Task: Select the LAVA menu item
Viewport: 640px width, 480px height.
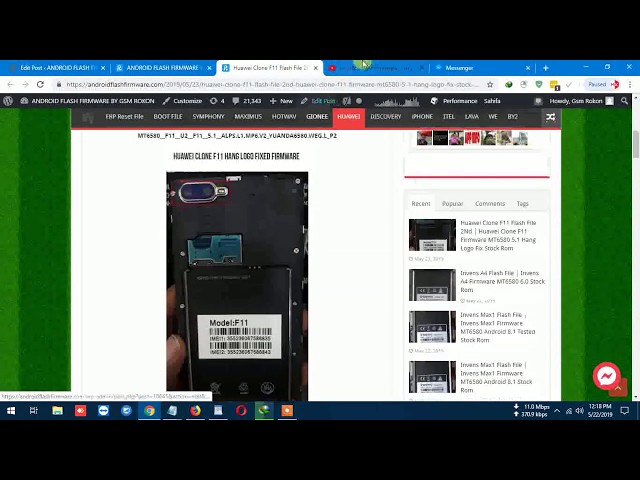Action: [x=471, y=117]
